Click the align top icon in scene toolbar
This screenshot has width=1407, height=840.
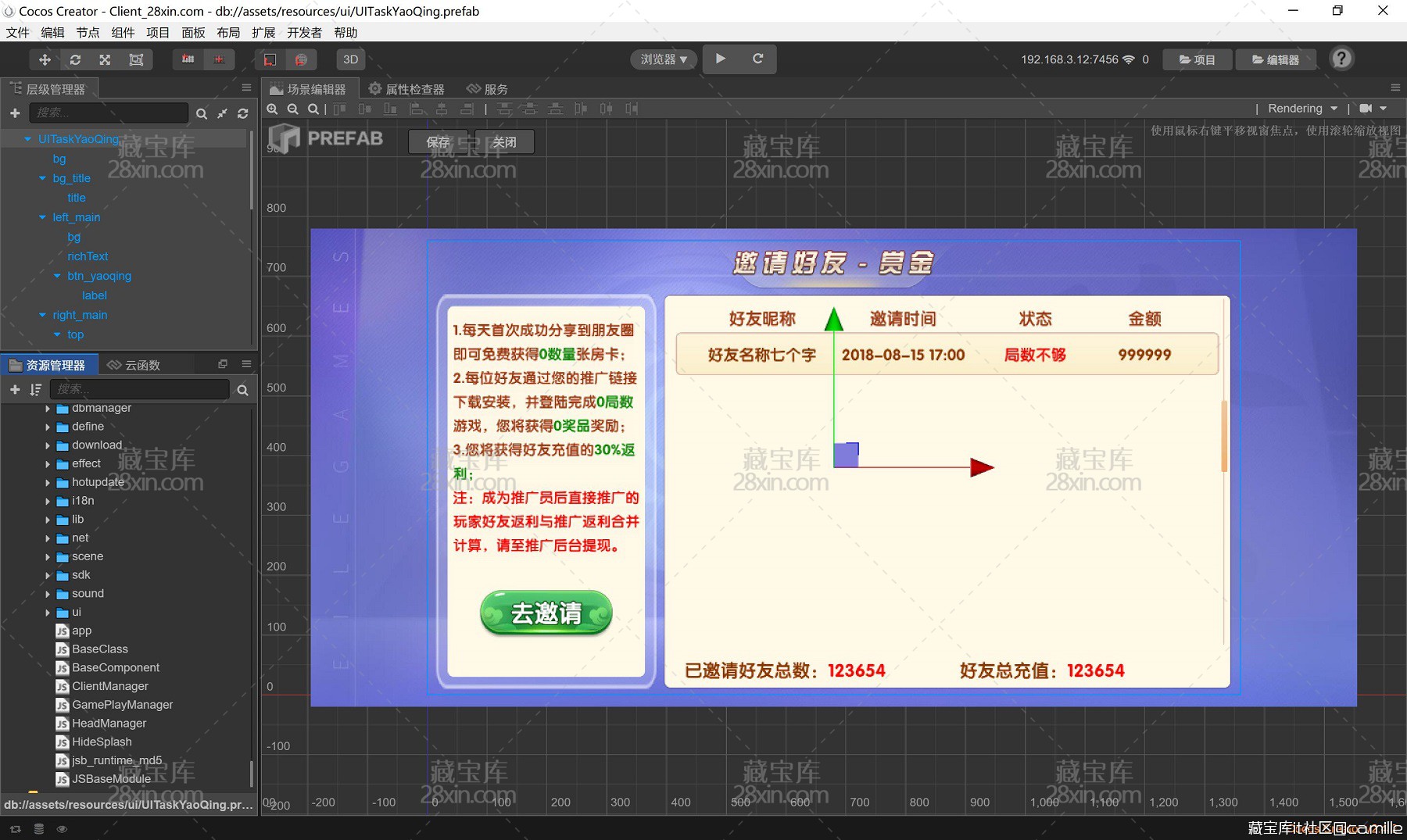point(340,109)
